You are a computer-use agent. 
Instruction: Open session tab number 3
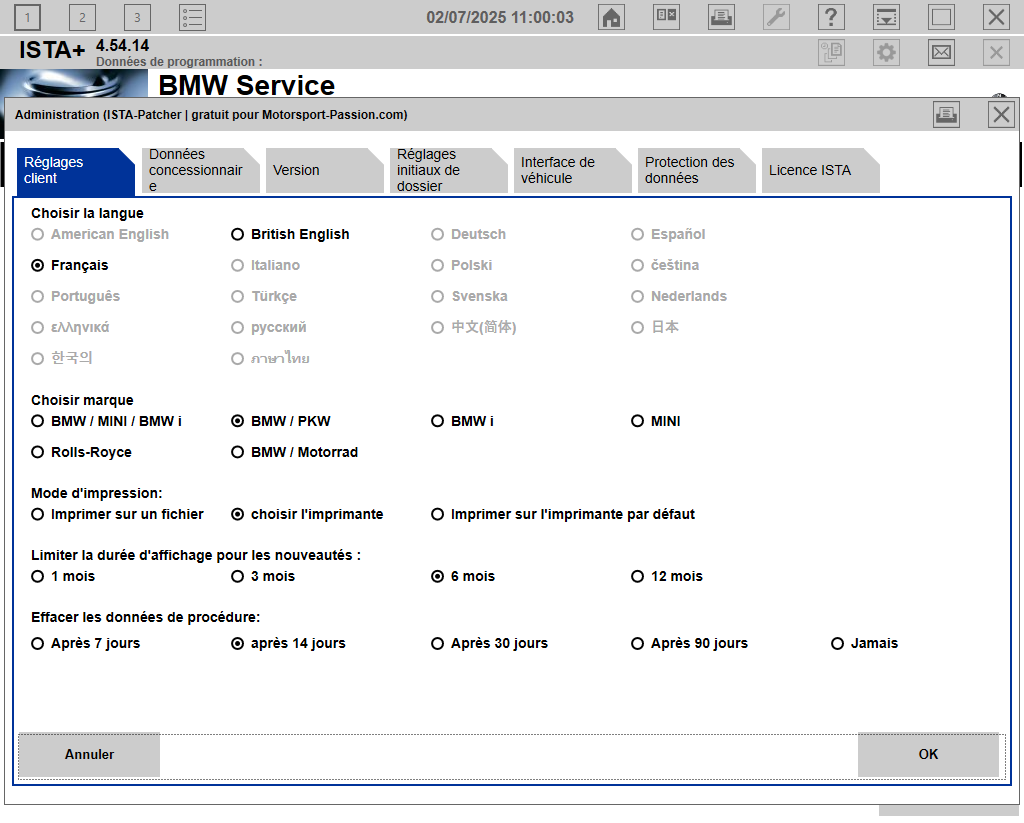[x=137, y=18]
